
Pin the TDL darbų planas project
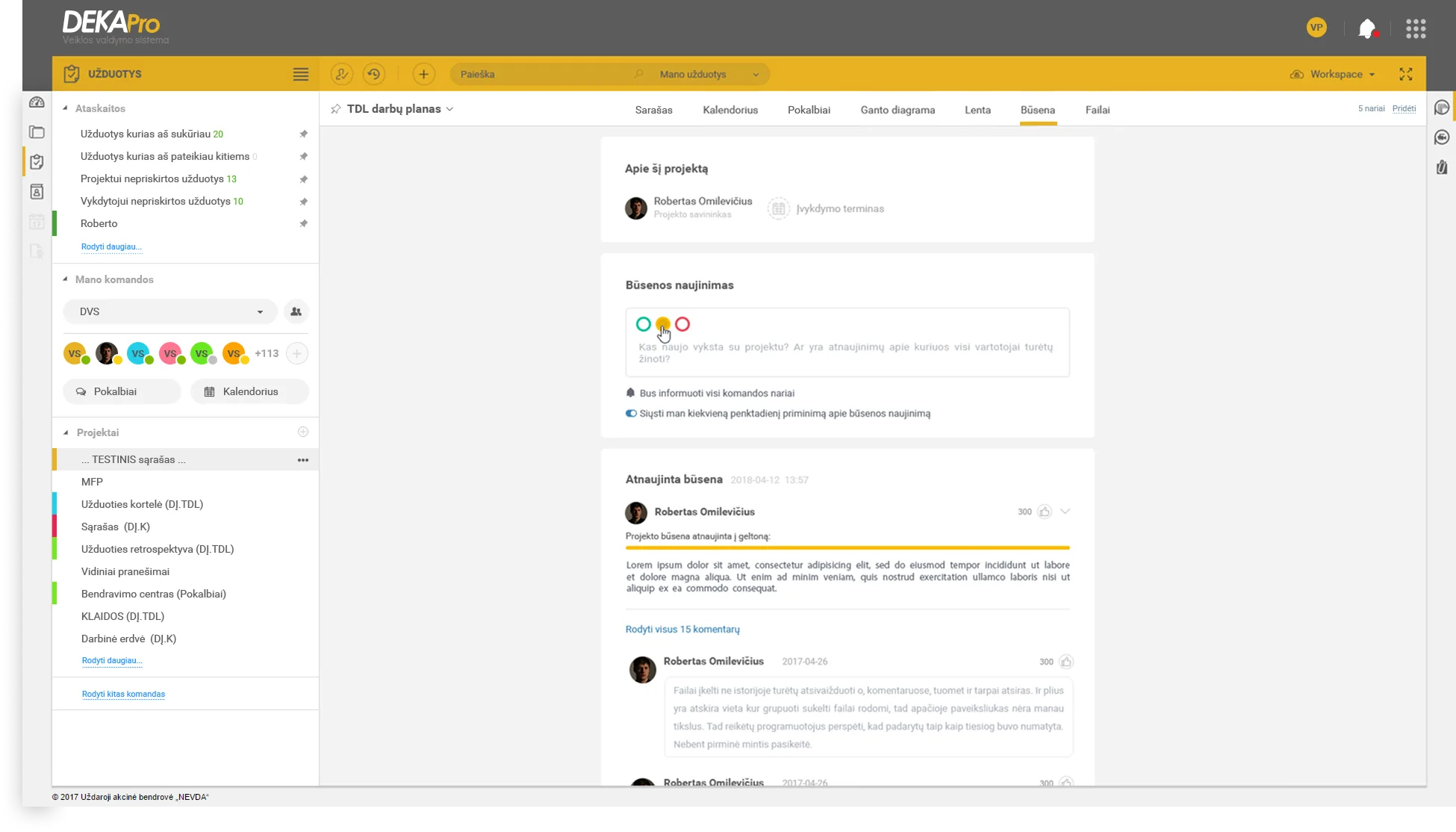pyautogui.click(x=336, y=109)
